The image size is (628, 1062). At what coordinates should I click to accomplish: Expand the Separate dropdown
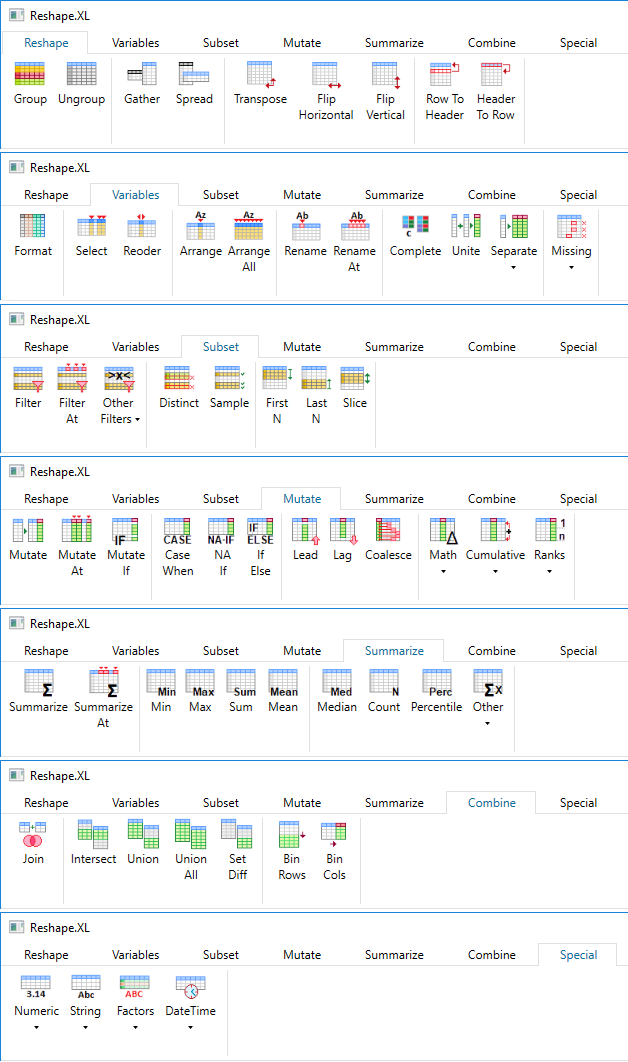pyautogui.click(x=514, y=268)
